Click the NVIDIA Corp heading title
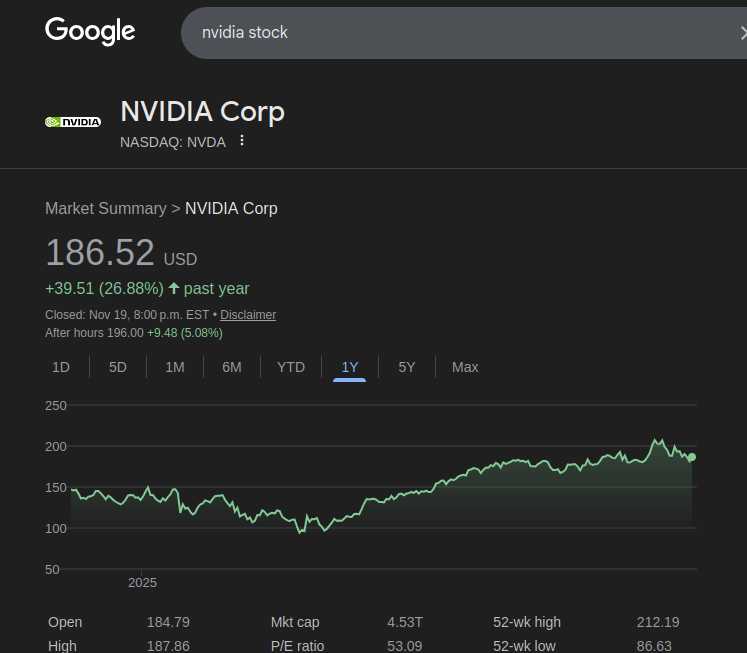 pyautogui.click(x=202, y=111)
